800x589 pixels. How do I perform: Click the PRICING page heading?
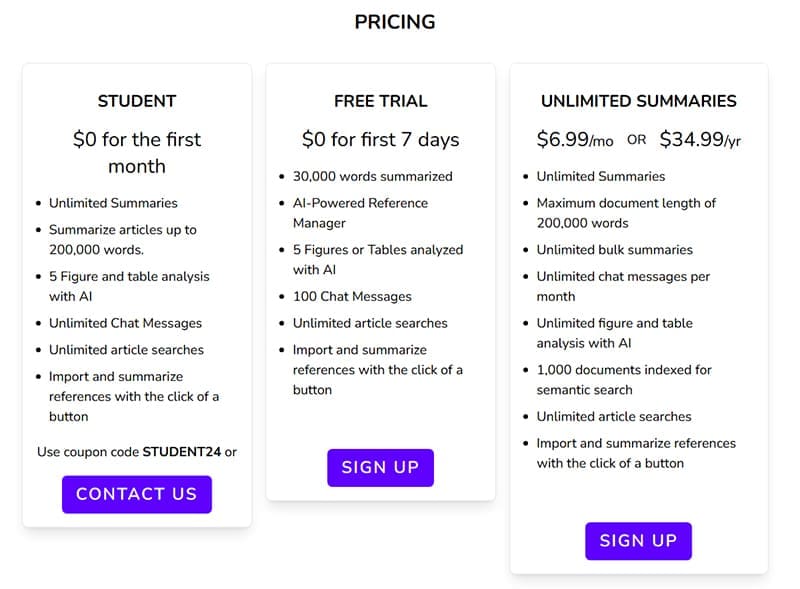tap(395, 22)
